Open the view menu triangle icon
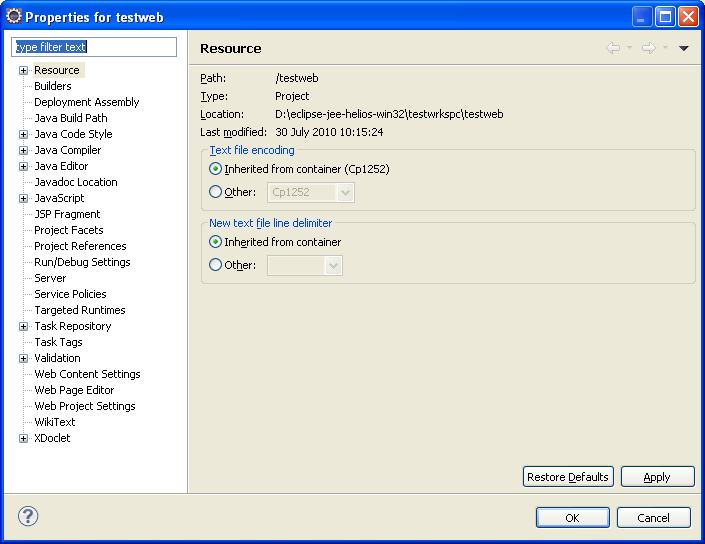Viewport: 705px width, 544px height. 684,48
